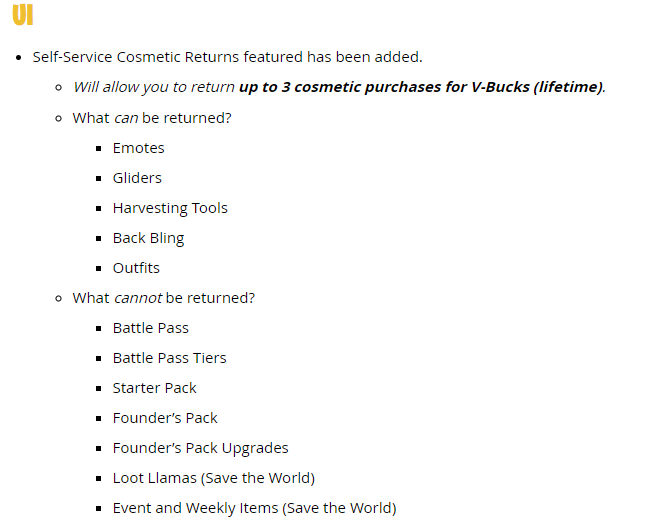Click the Battle Pass list item

click(x=151, y=328)
